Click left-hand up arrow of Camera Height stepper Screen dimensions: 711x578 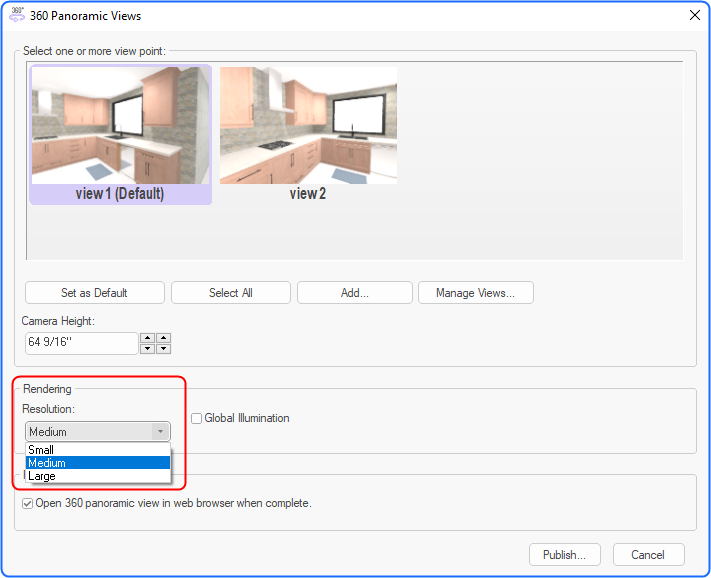click(147, 338)
